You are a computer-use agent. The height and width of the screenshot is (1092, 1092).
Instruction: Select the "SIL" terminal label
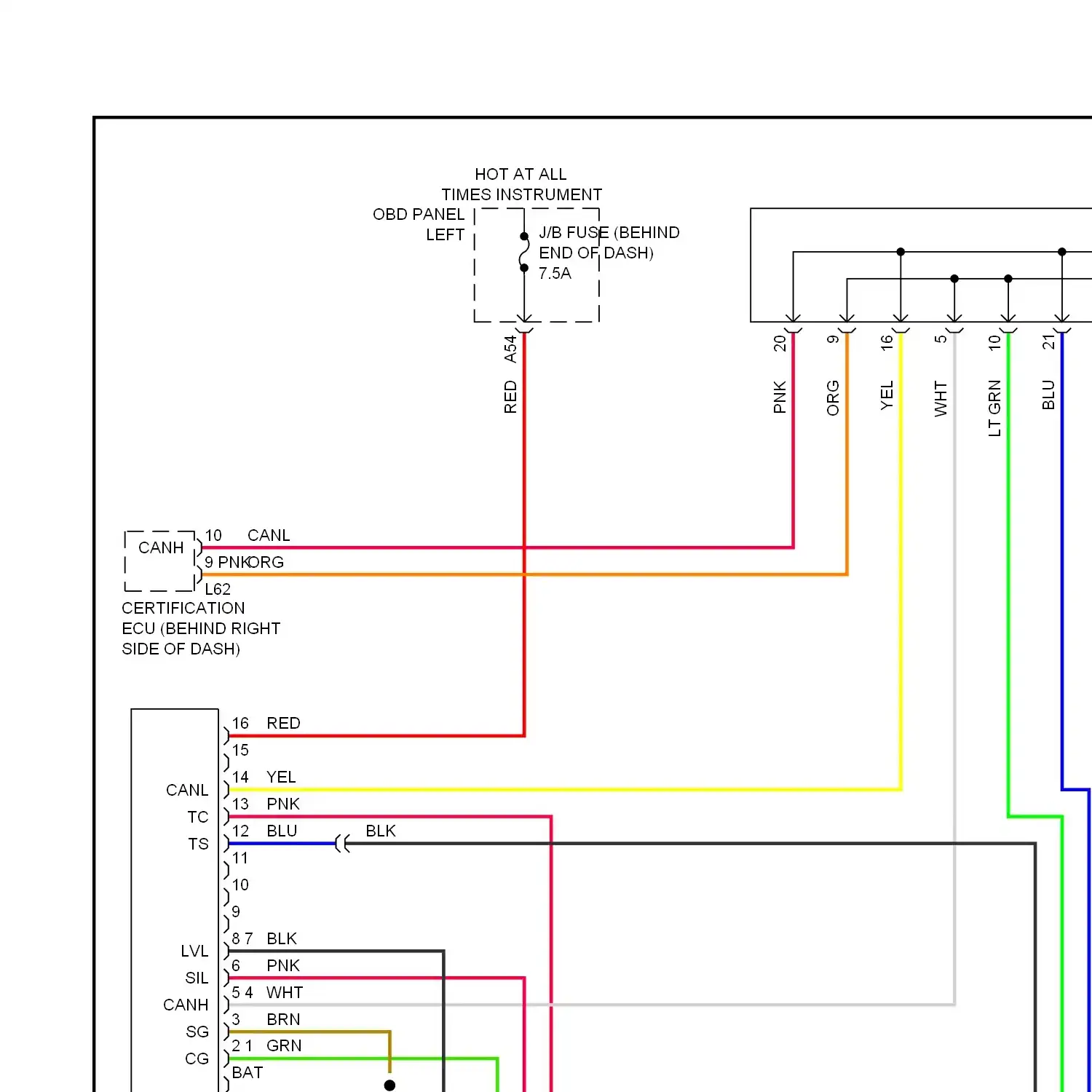click(197, 978)
